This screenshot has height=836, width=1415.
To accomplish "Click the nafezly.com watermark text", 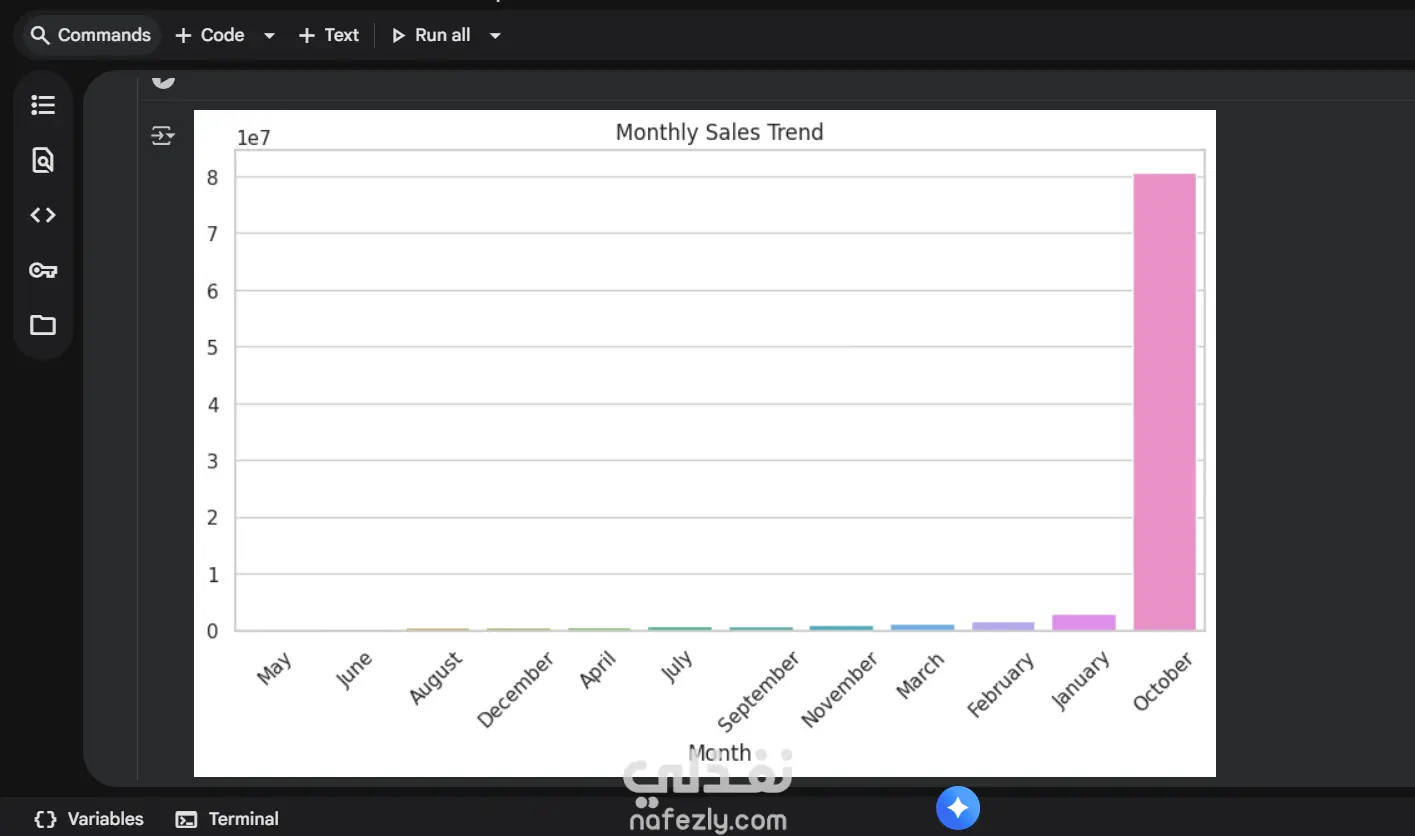I will pos(708,821).
